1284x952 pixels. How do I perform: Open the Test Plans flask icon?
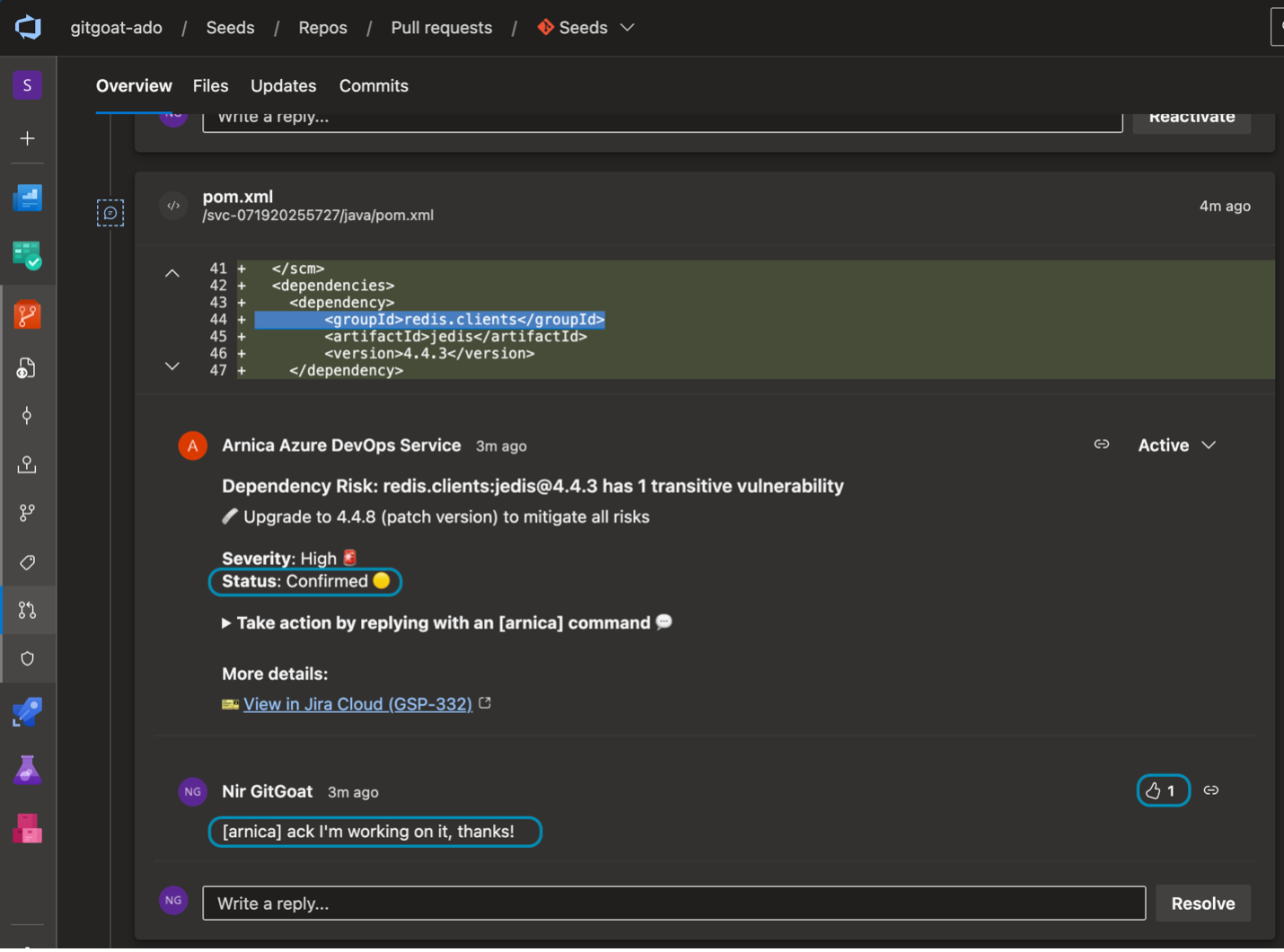pyautogui.click(x=28, y=770)
